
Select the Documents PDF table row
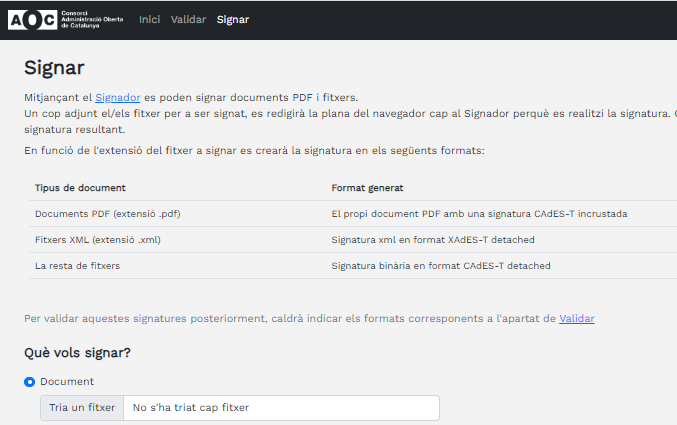(x=353, y=214)
